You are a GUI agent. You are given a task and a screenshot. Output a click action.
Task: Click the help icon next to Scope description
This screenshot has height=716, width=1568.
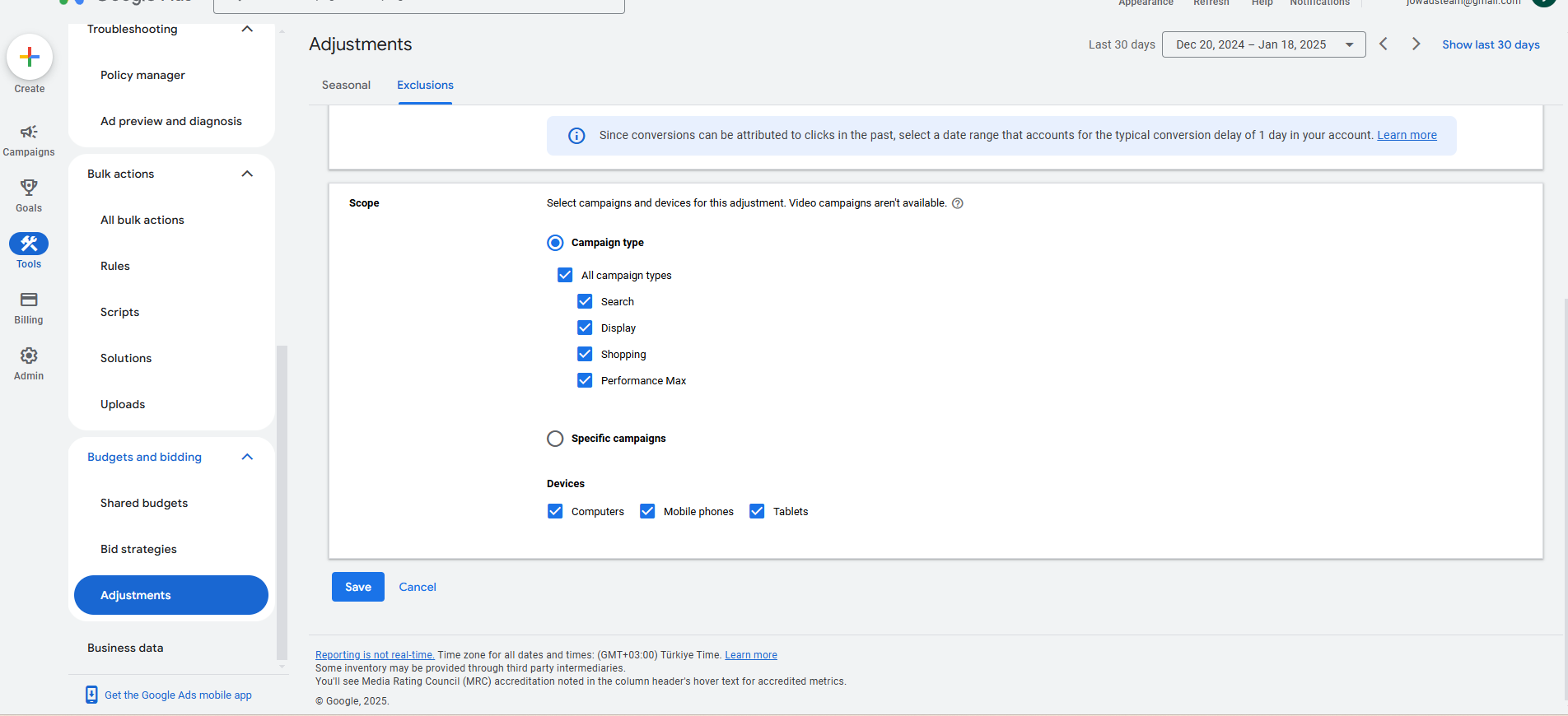[958, 203]
